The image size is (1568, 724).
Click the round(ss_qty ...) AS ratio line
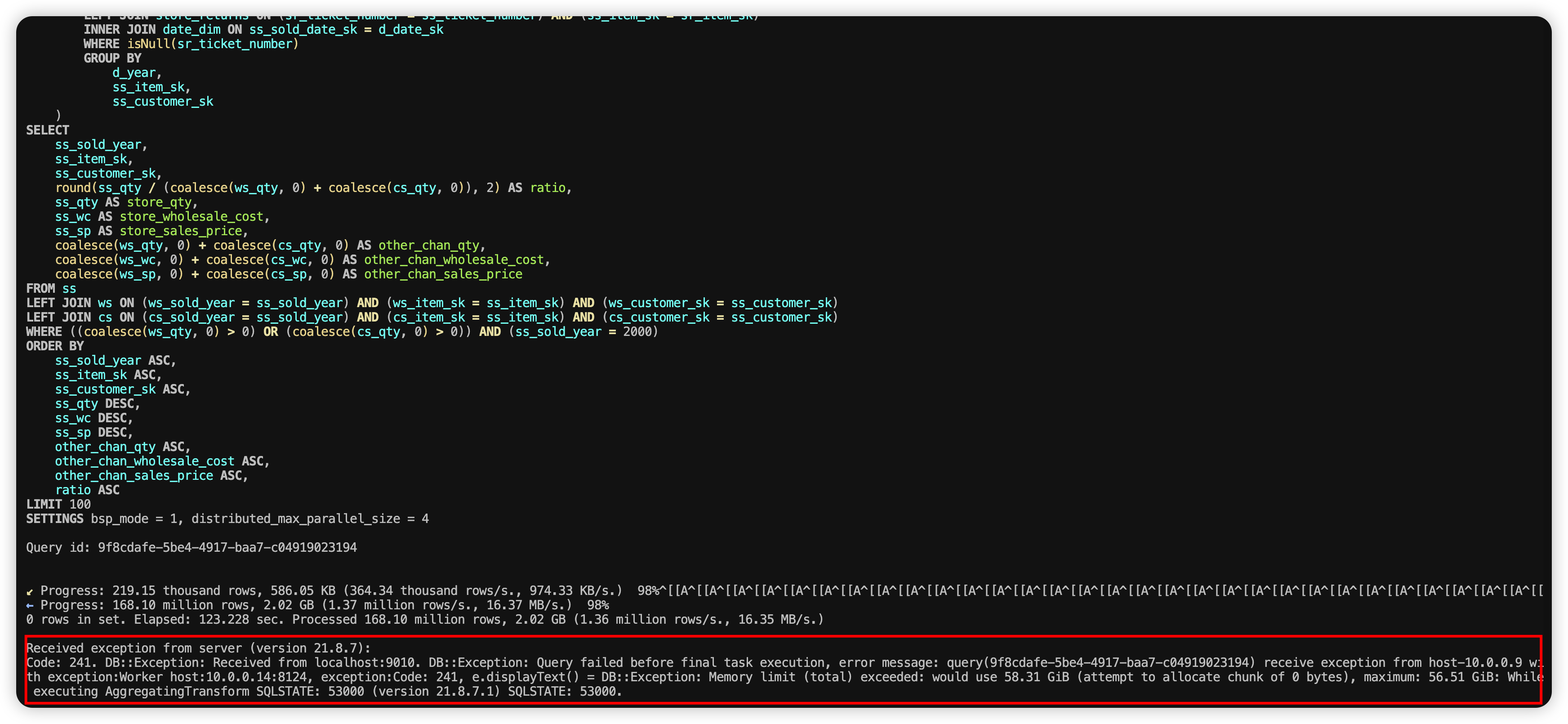313,188
